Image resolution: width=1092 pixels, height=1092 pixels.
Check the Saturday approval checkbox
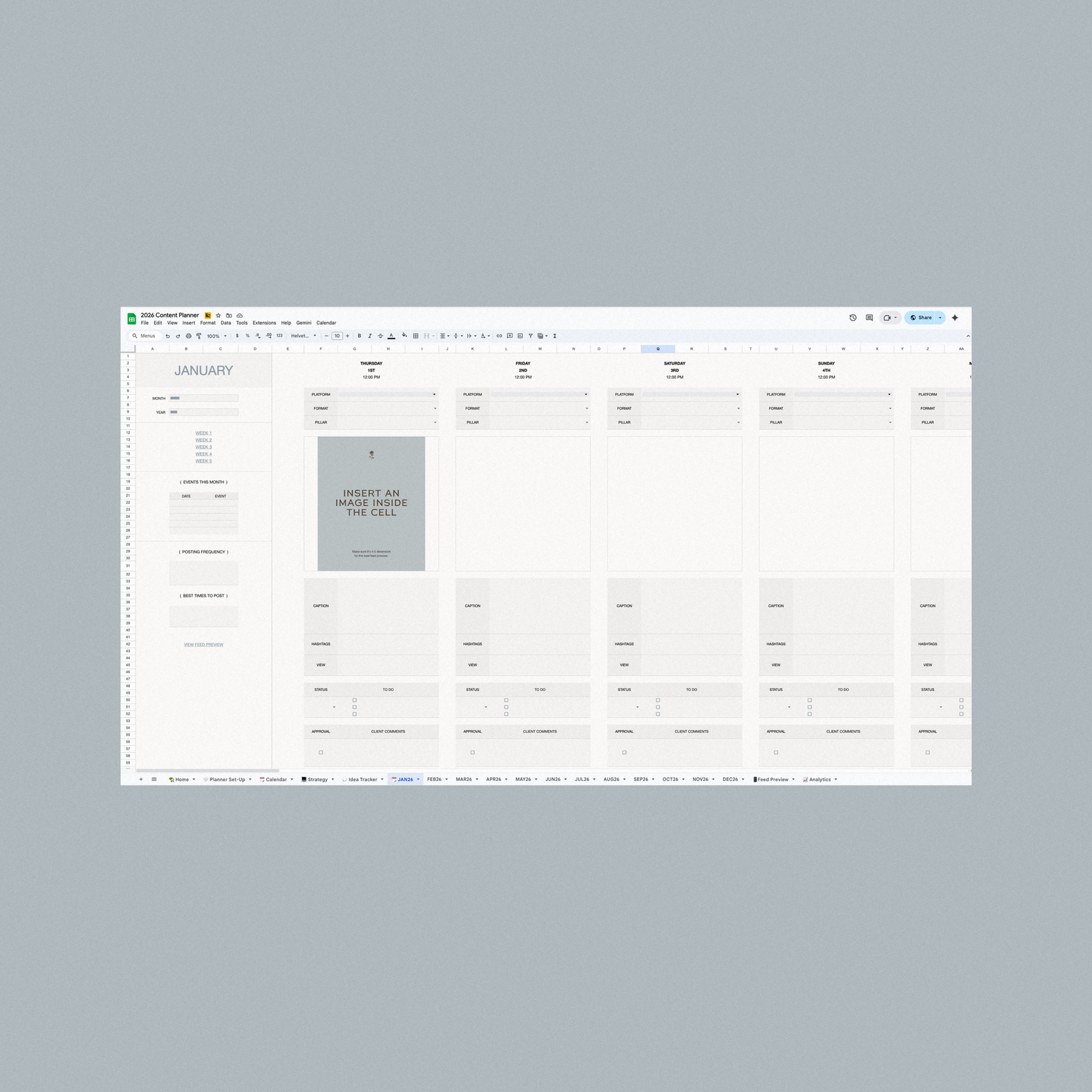624,752
